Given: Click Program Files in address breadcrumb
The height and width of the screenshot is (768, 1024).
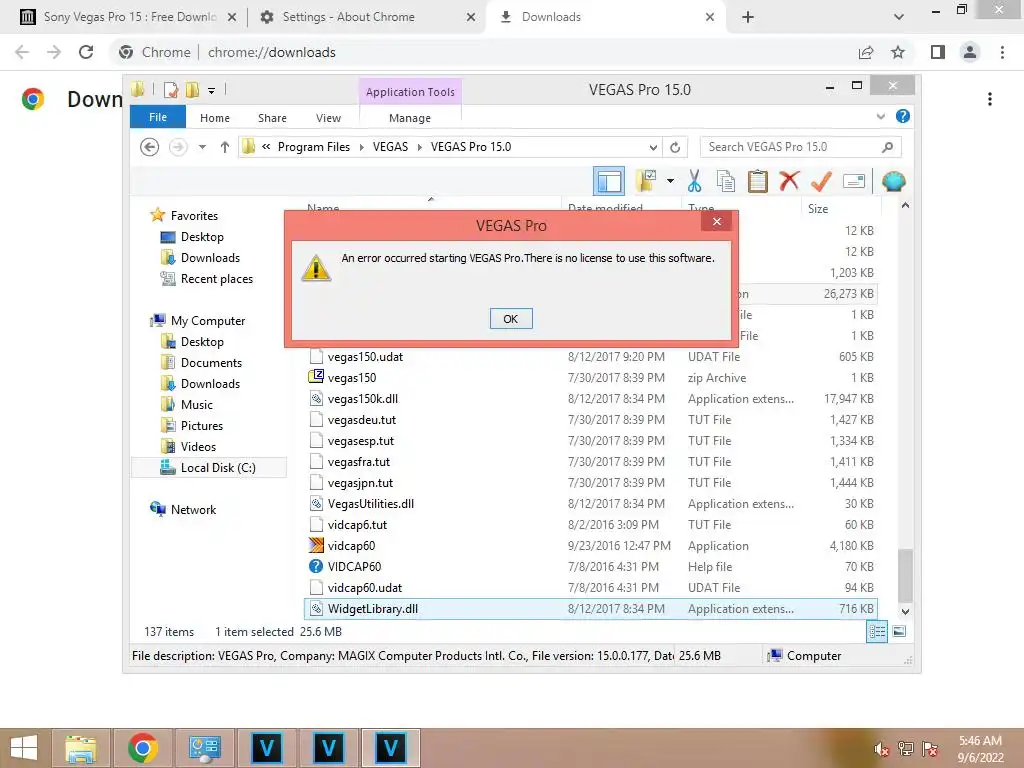Looking at the screenshot, I should [x=313, y=147].
